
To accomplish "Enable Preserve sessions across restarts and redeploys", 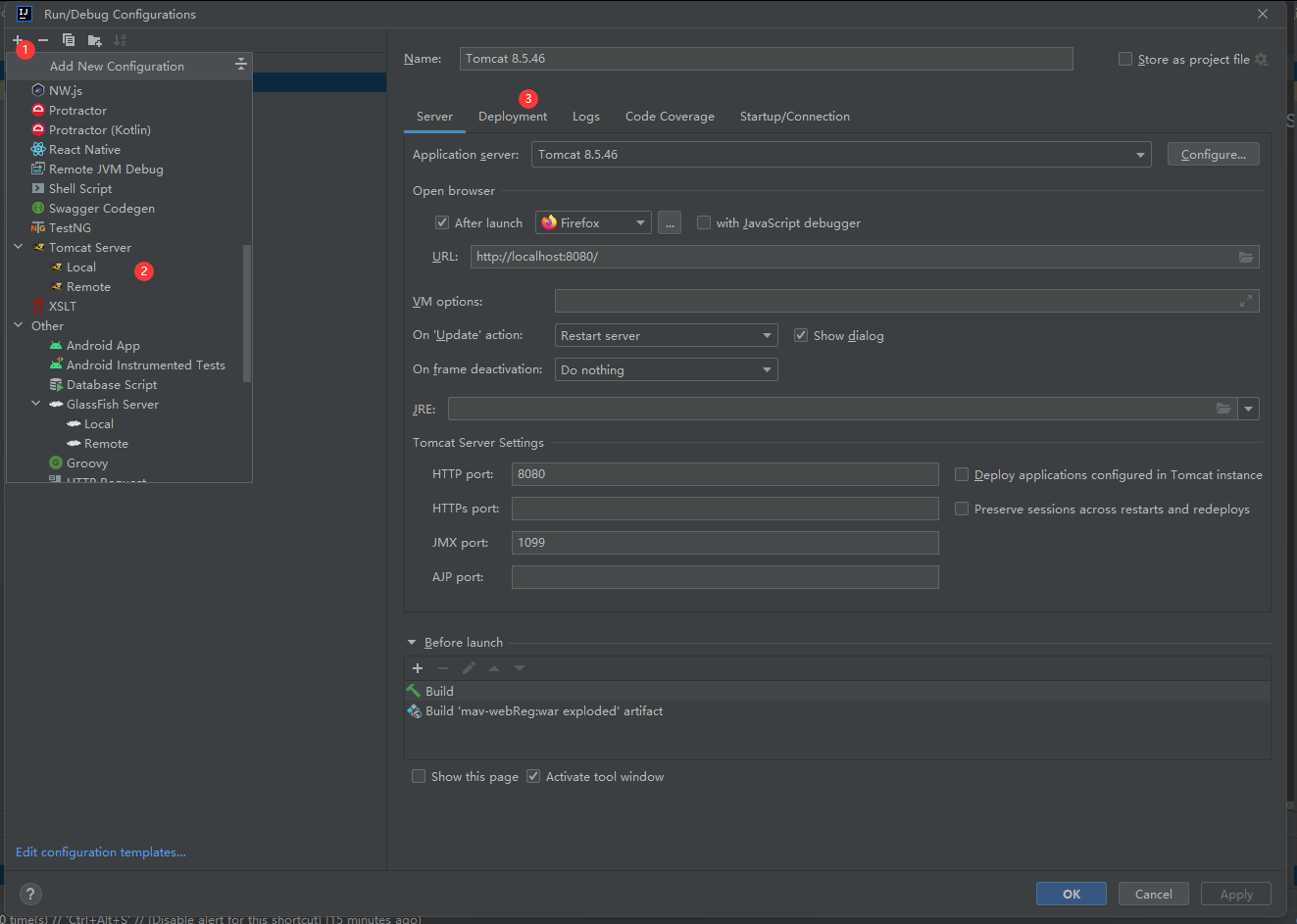I will (x=962, y=509).
